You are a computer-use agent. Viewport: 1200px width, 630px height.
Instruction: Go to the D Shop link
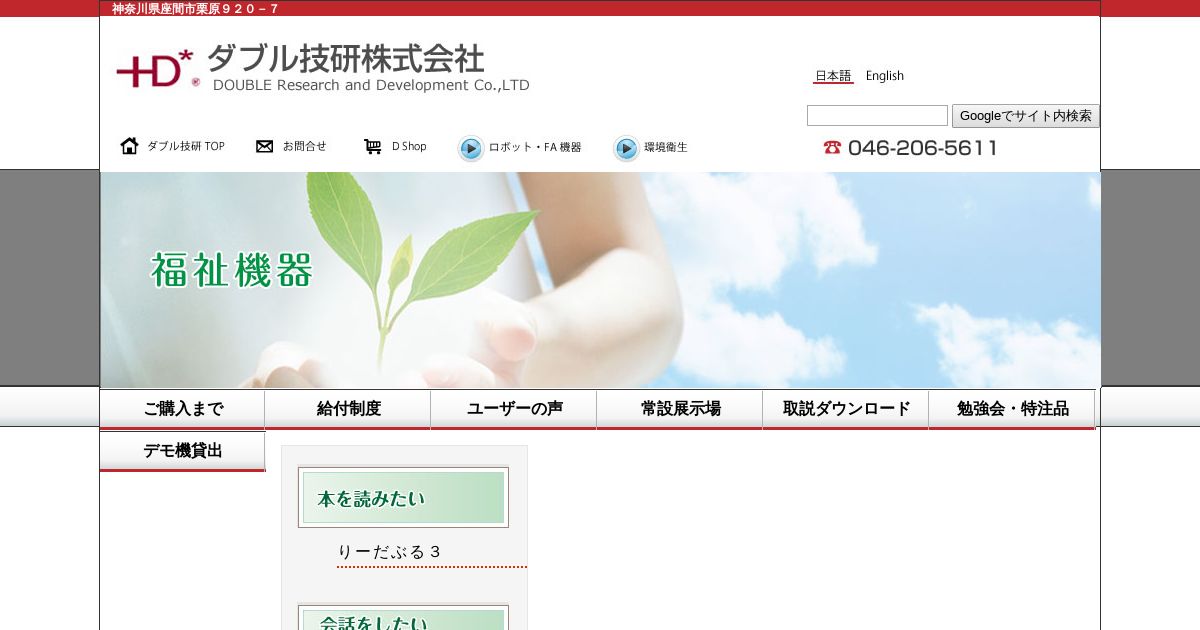point(409,146)
